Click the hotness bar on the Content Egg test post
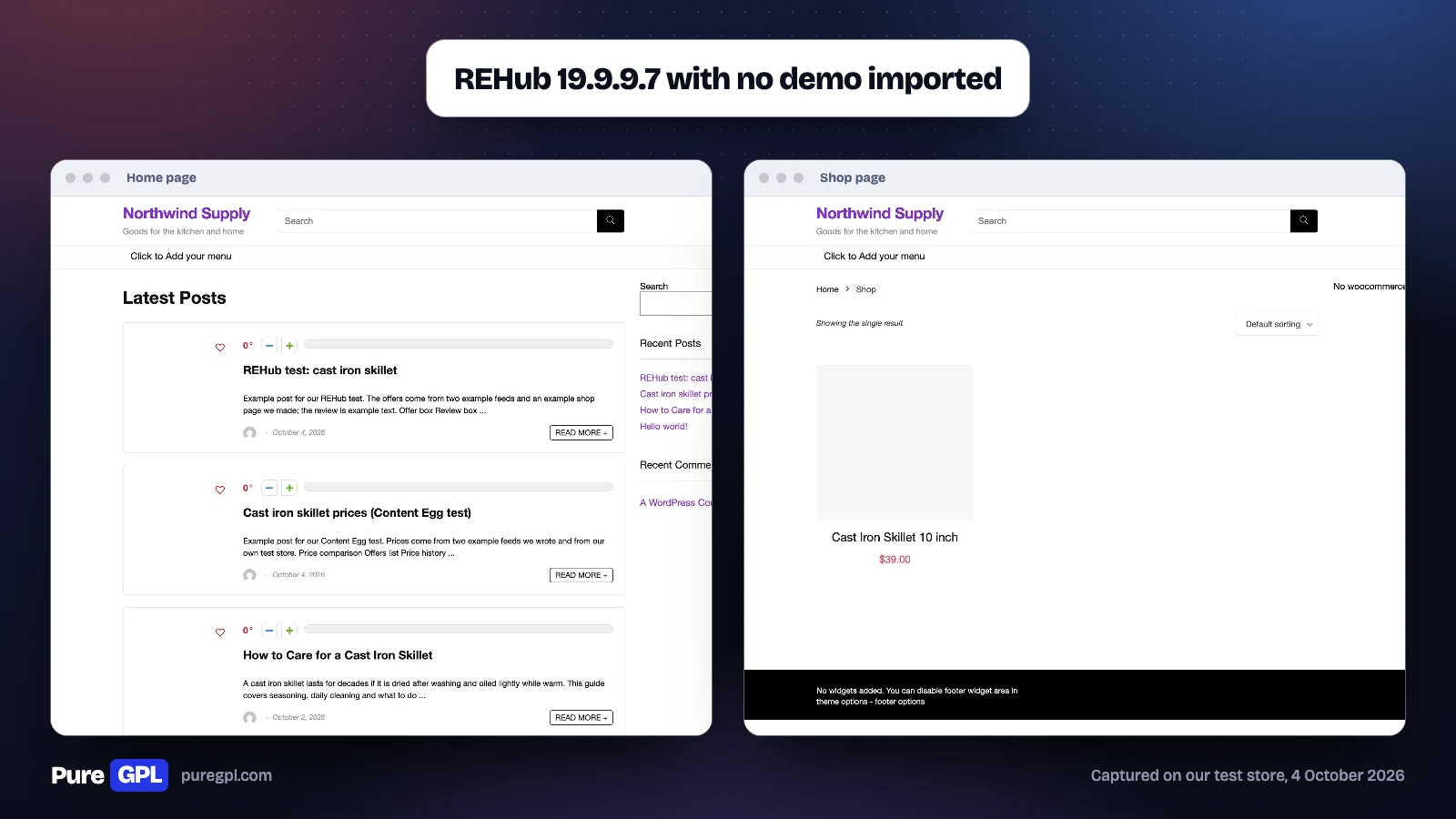1456x819 pixels. tap(459, 487)
